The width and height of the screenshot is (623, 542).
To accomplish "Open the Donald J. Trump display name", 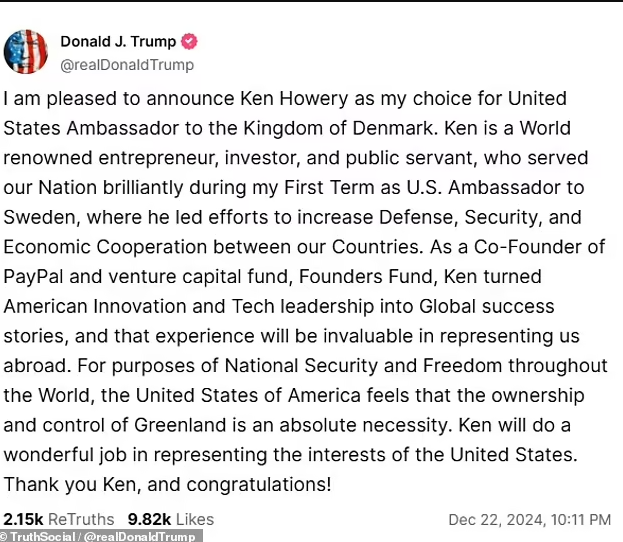I will click(x=118, y=41).
